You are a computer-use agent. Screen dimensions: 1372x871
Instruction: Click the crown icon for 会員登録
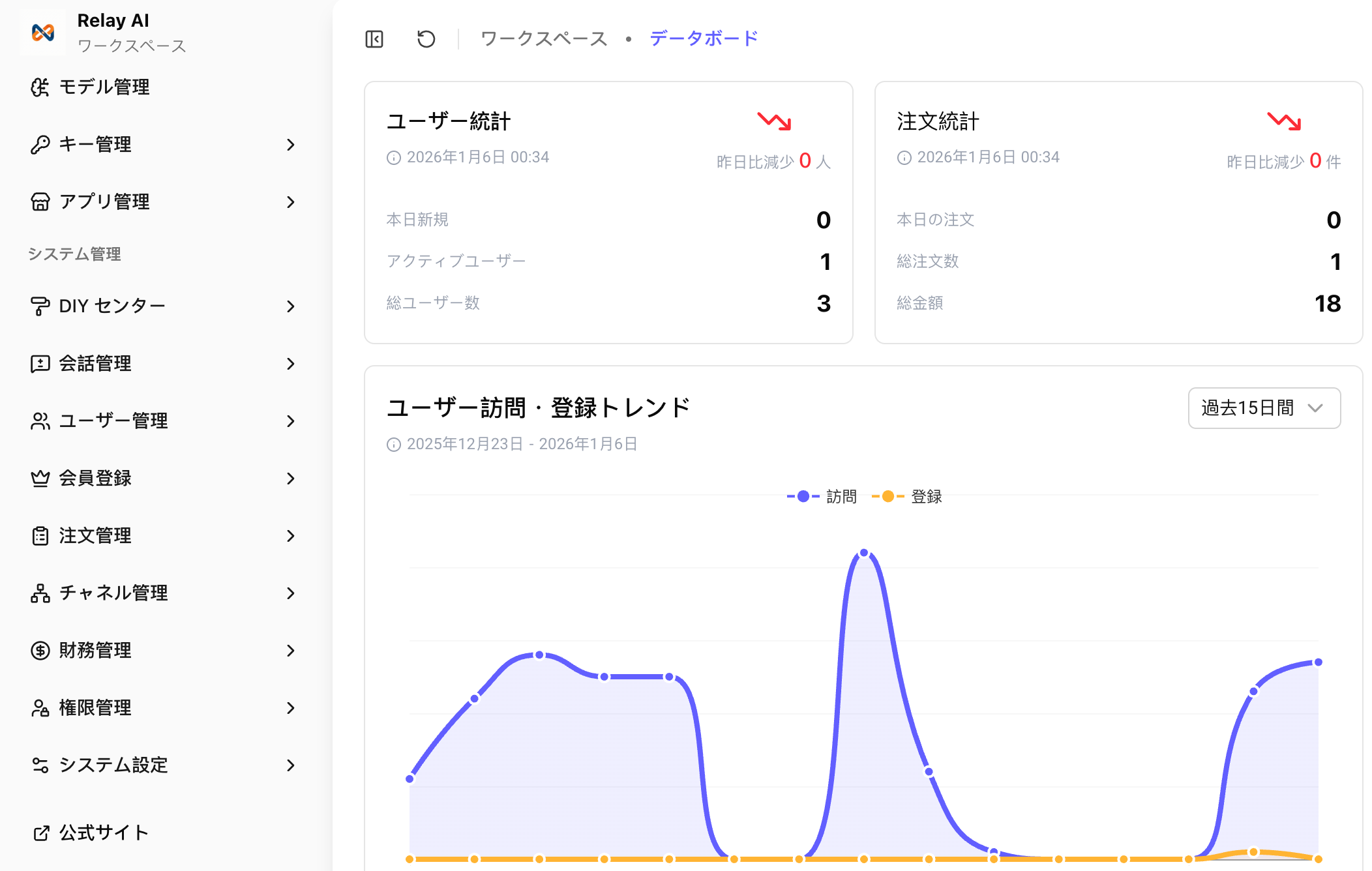point(40,478)
